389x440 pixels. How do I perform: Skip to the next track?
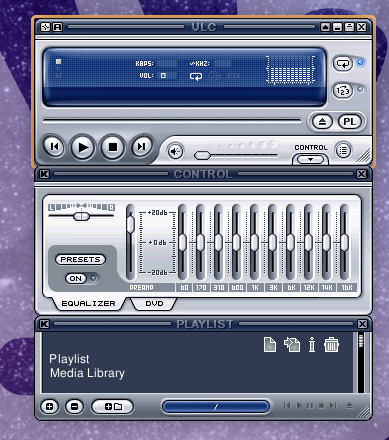(142, 146)
